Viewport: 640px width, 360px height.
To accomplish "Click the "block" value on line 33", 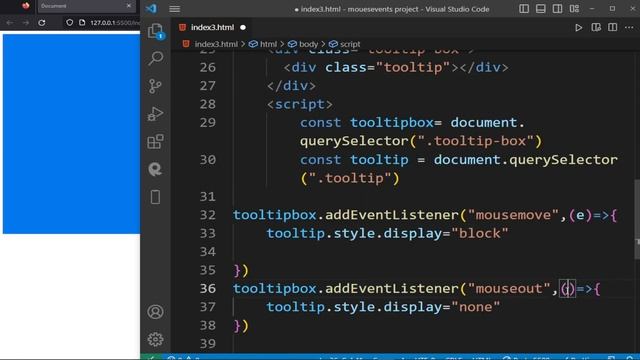I will (x=480, y=233).
